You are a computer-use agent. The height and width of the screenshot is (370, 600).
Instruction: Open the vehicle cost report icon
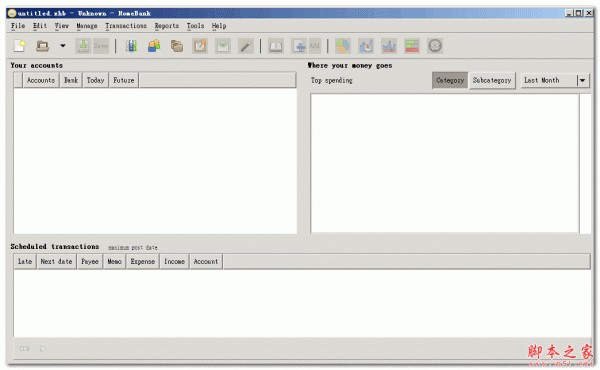click(435, 46)
